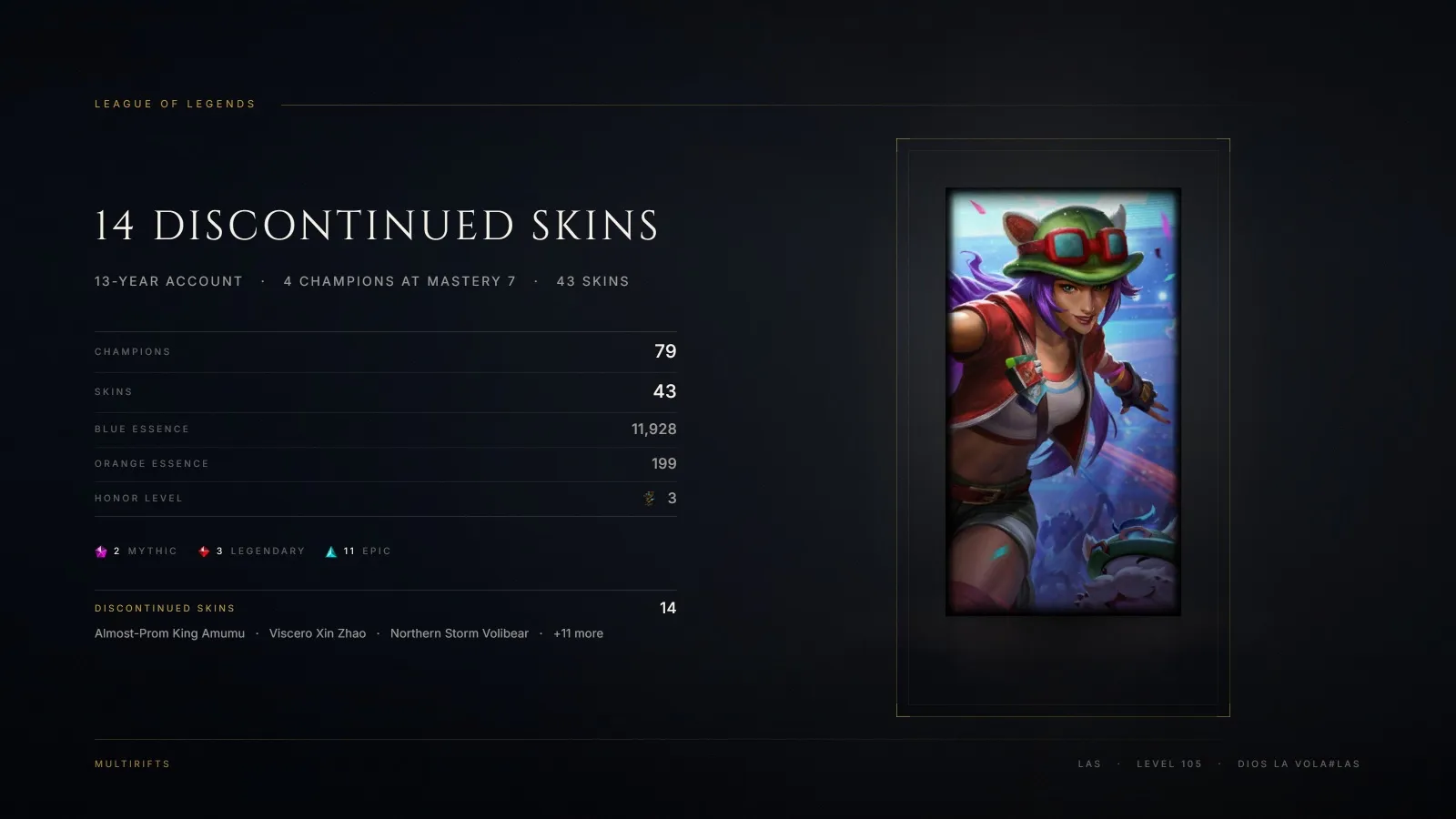
Task: Click the Level 105 footer text
Action: point(1169,763)
